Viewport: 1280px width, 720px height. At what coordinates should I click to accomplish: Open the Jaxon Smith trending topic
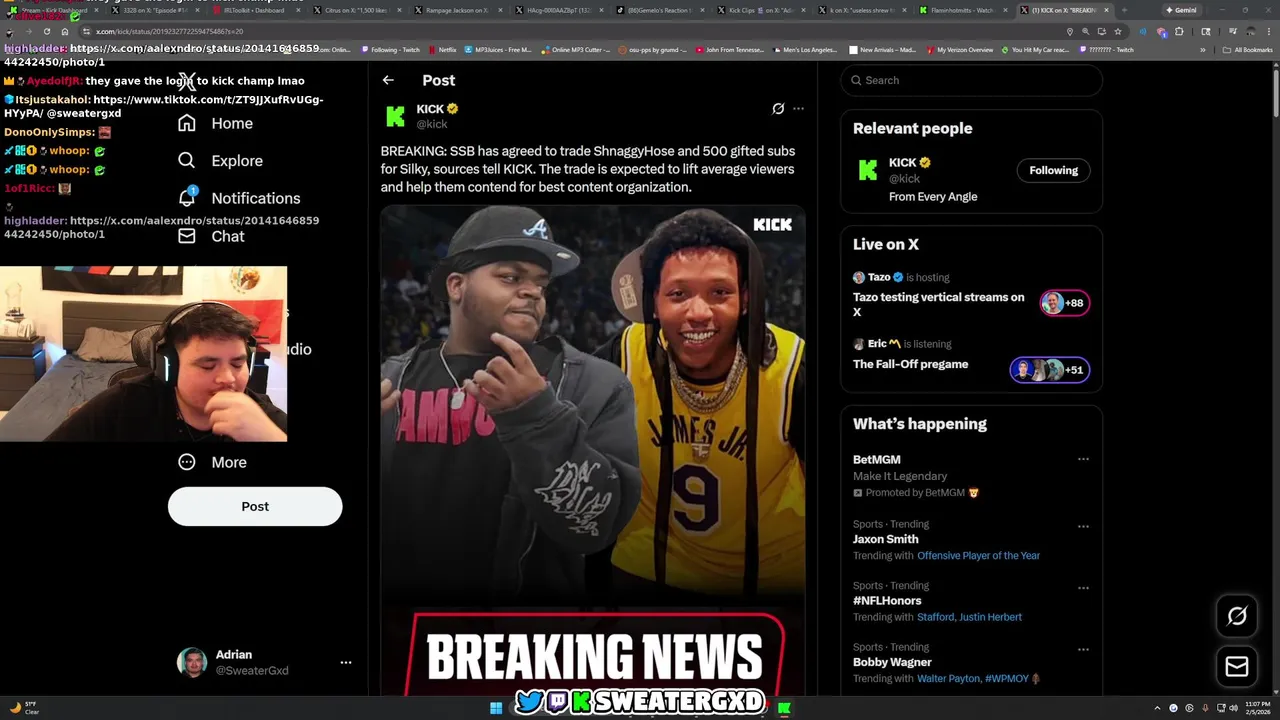[885, 539]
